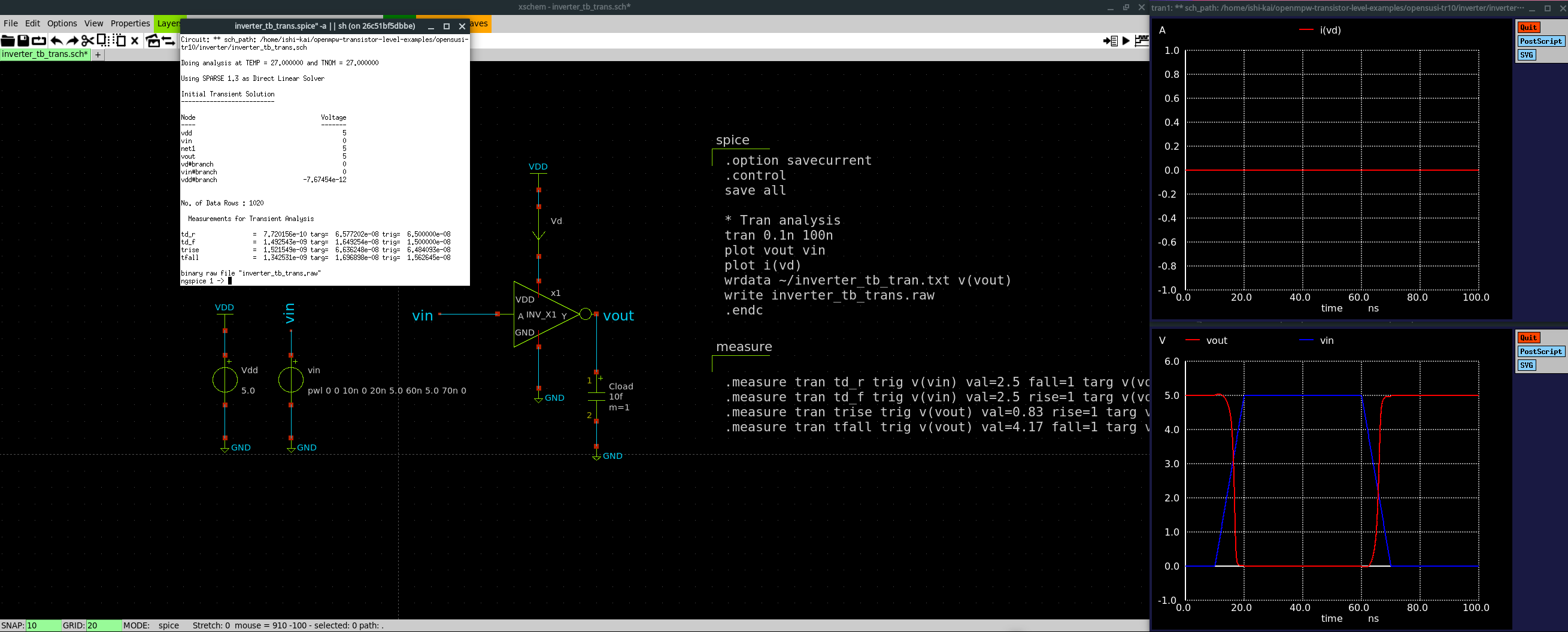The height and width of the screenshot is (632, 1568).
Task: Click the Open file folder icon
Action: (8, 41)
